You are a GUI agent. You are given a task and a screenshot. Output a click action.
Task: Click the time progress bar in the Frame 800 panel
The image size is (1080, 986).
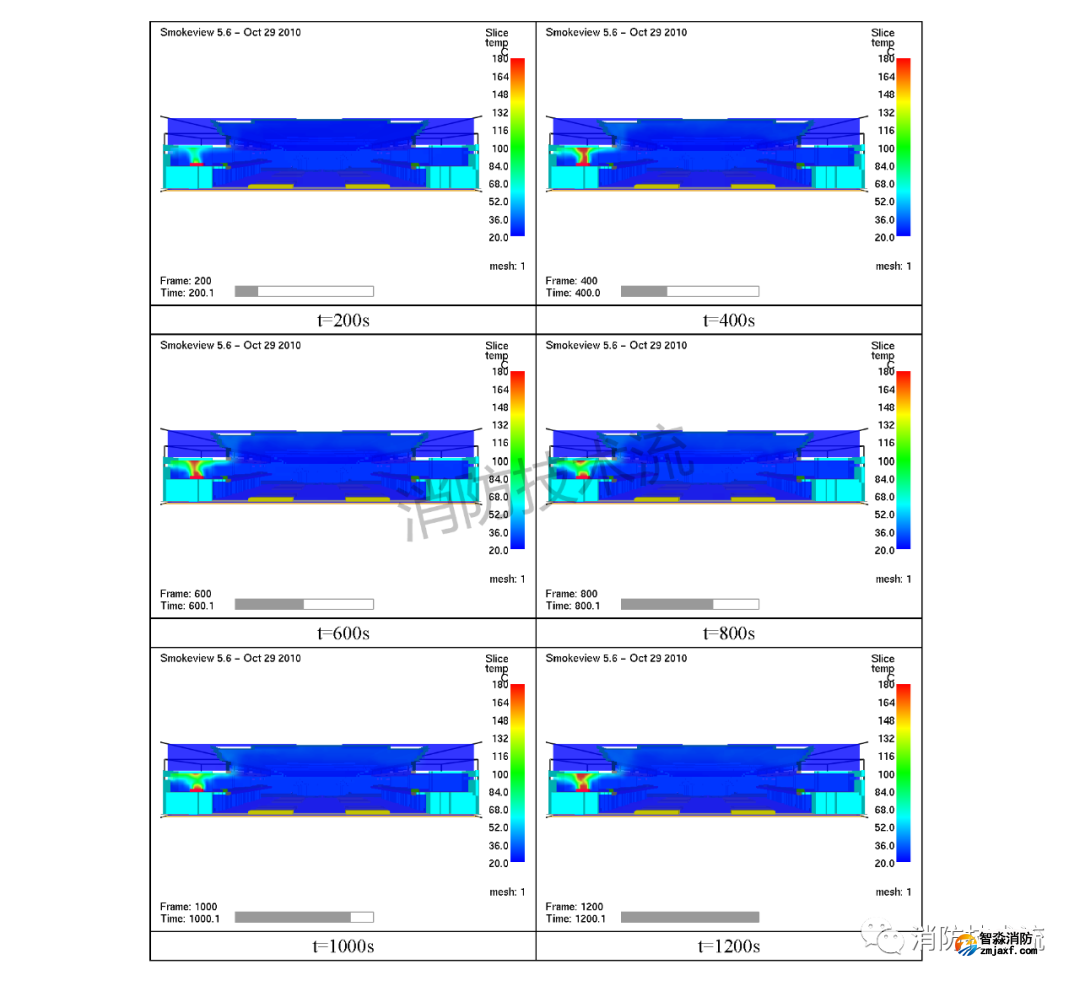pyautogui.click(x=689, y=604)
